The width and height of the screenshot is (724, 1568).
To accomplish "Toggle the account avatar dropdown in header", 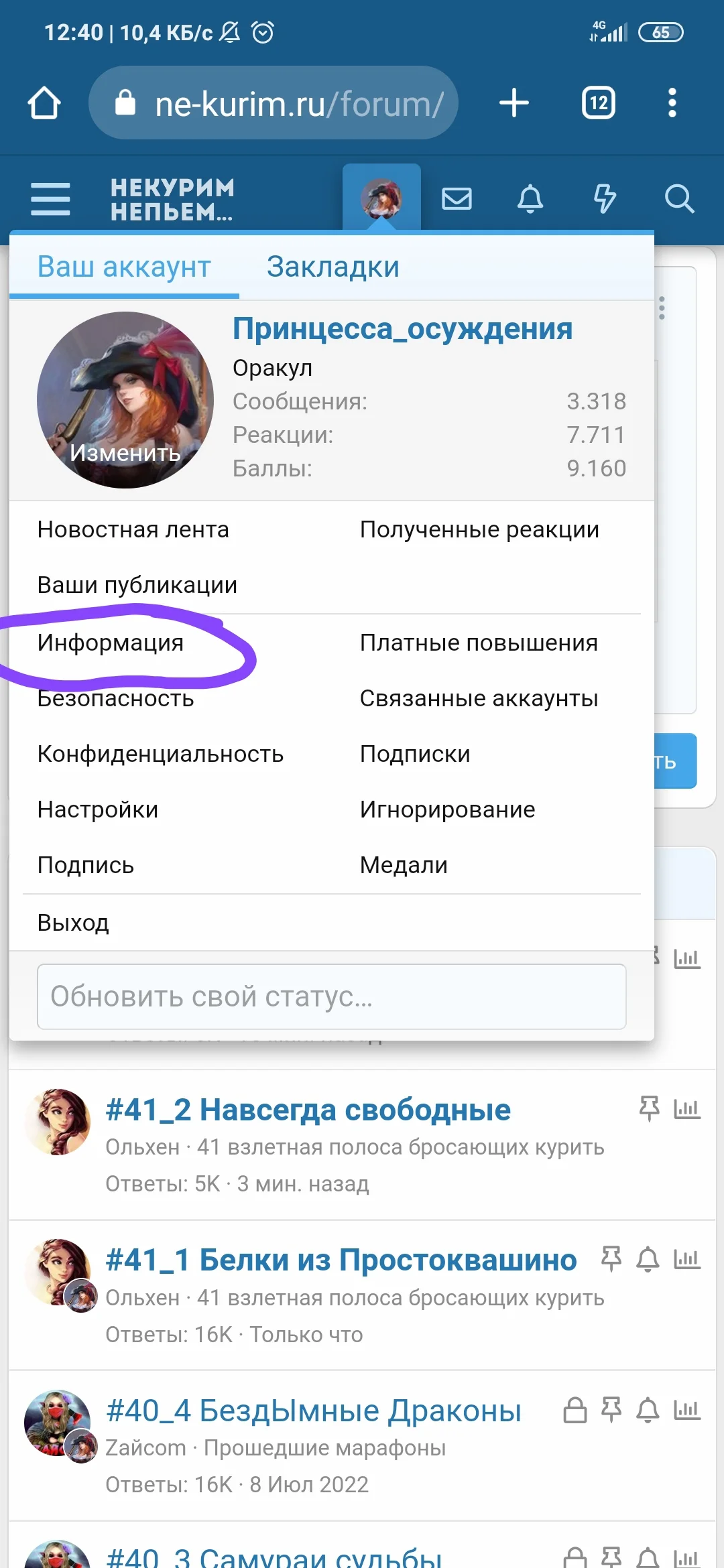I will click(x=381, y=198).
